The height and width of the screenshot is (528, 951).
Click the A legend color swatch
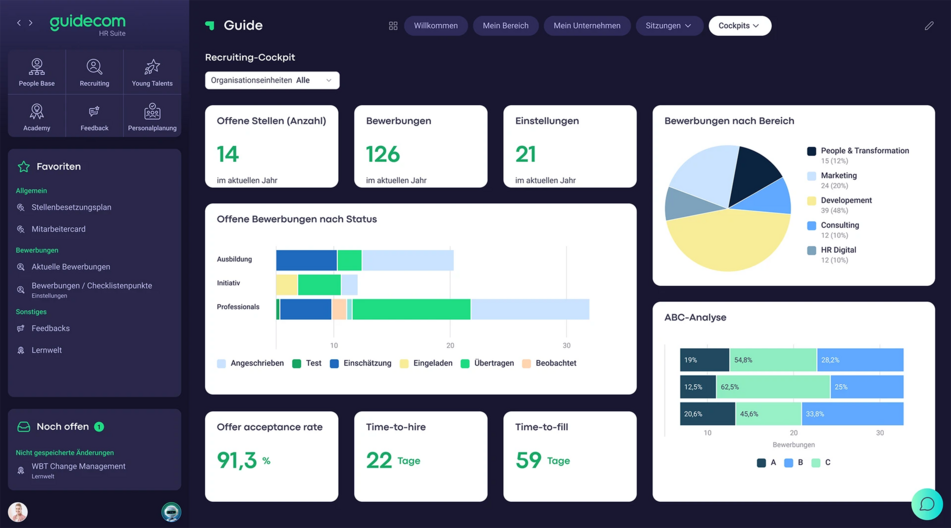click(762, 463)
